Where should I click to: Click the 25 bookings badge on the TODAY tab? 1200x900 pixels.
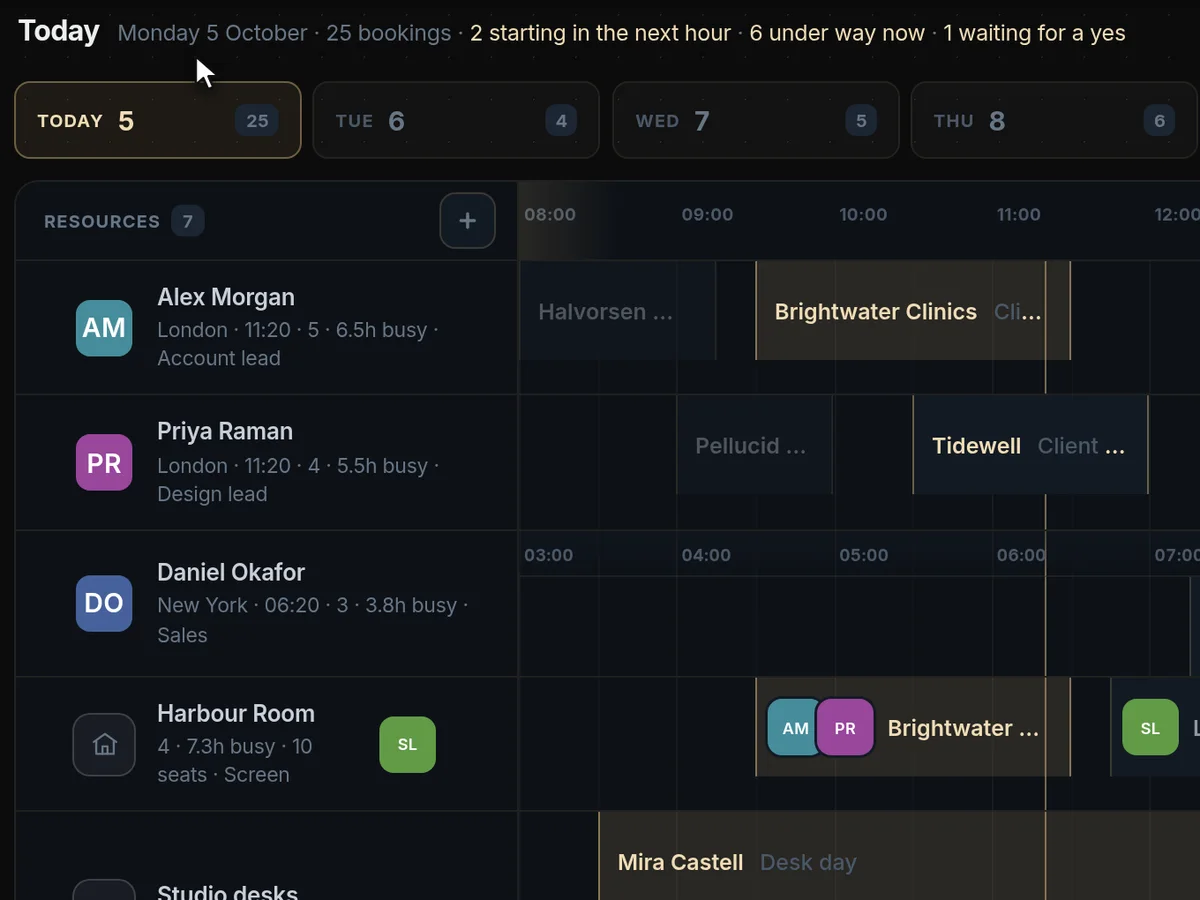point(257,121)
